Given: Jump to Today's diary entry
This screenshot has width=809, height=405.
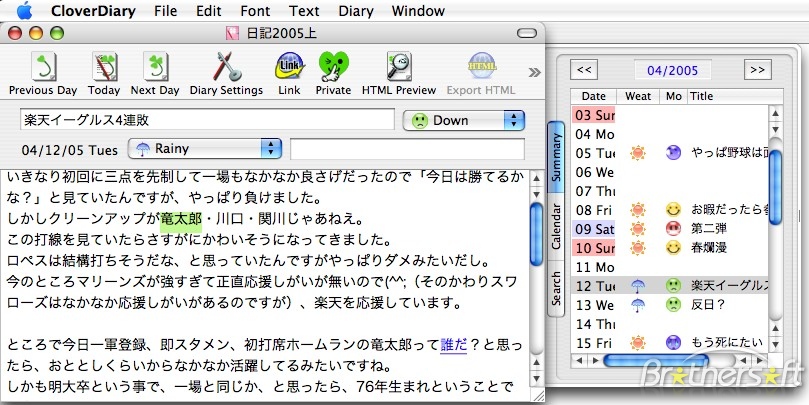Looking at the screenshot, I should [104, 74].
